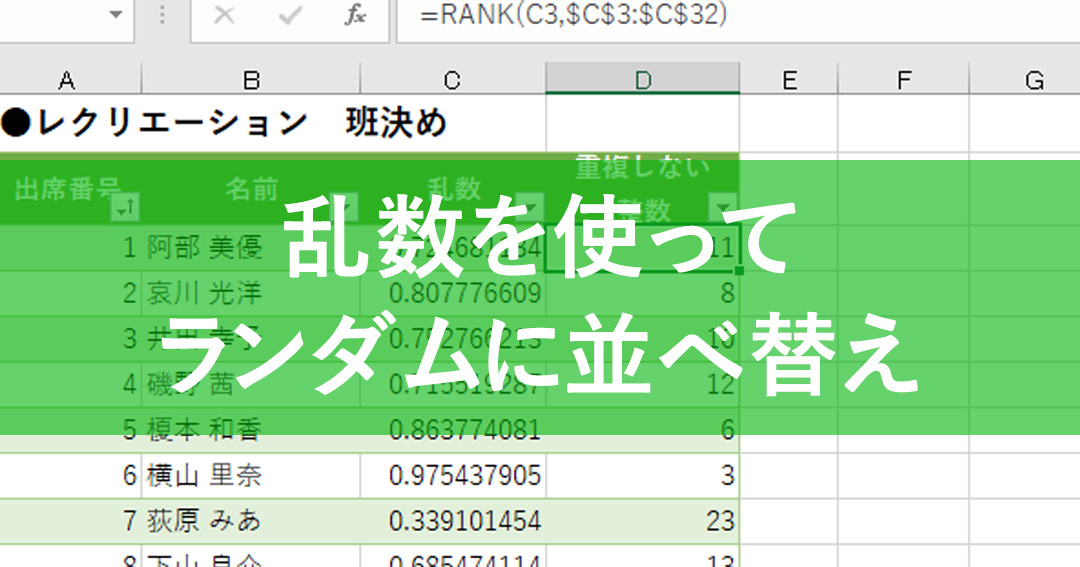Select column A header
Viewport: 1080px width, 567px height.
coord(67,79)
